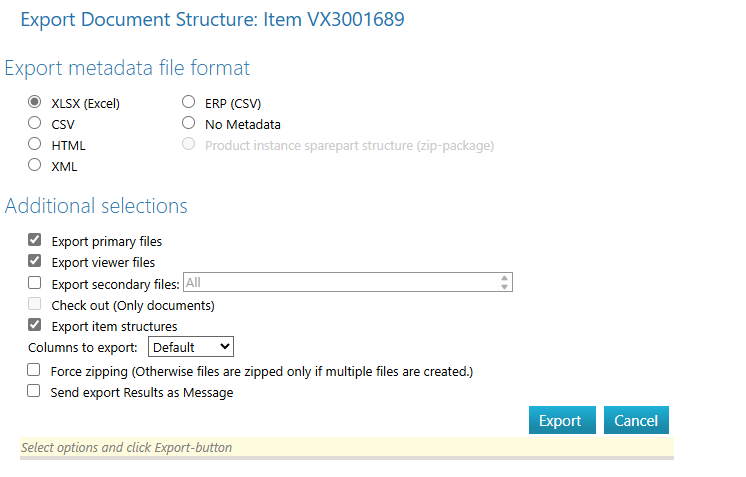Click the secondary files 'All' selection field
This screenshot has width=746, height=477.
click(x=340, y=283)
